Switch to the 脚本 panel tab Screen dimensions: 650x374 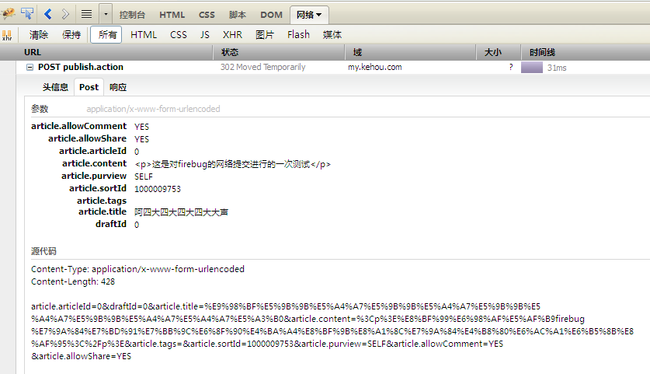point(237,15)
